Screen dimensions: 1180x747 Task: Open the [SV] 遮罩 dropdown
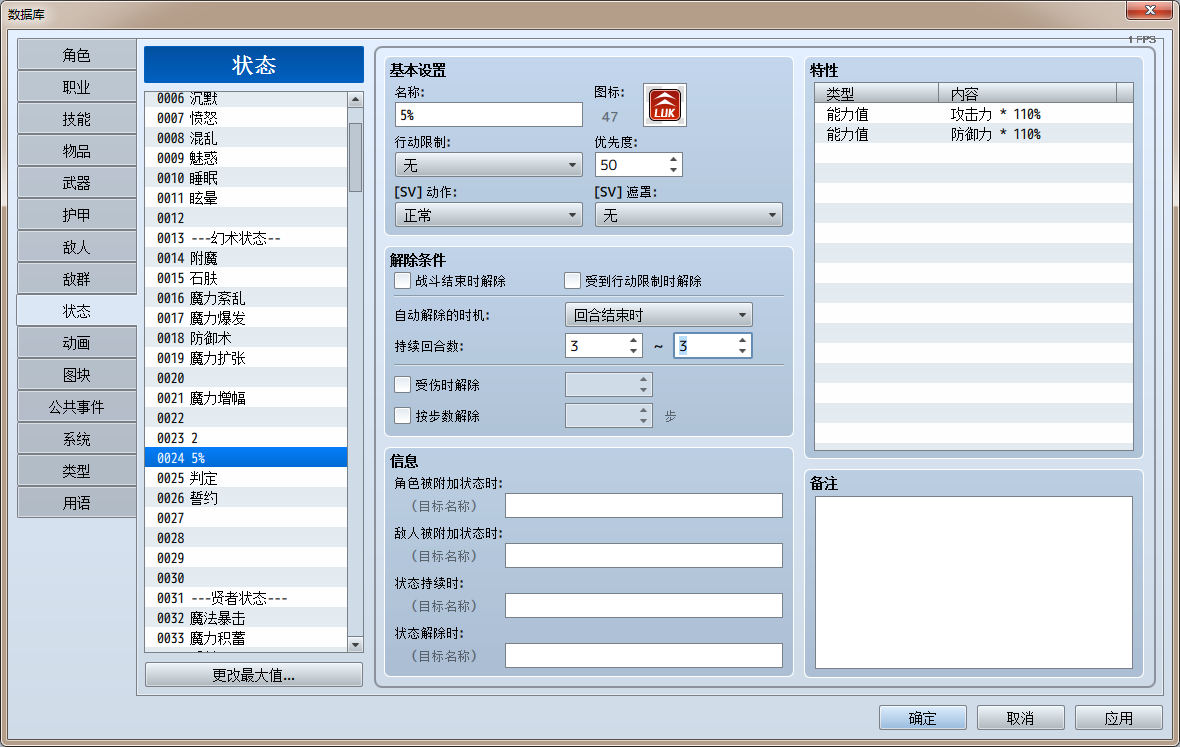click(x=689, y=215)
